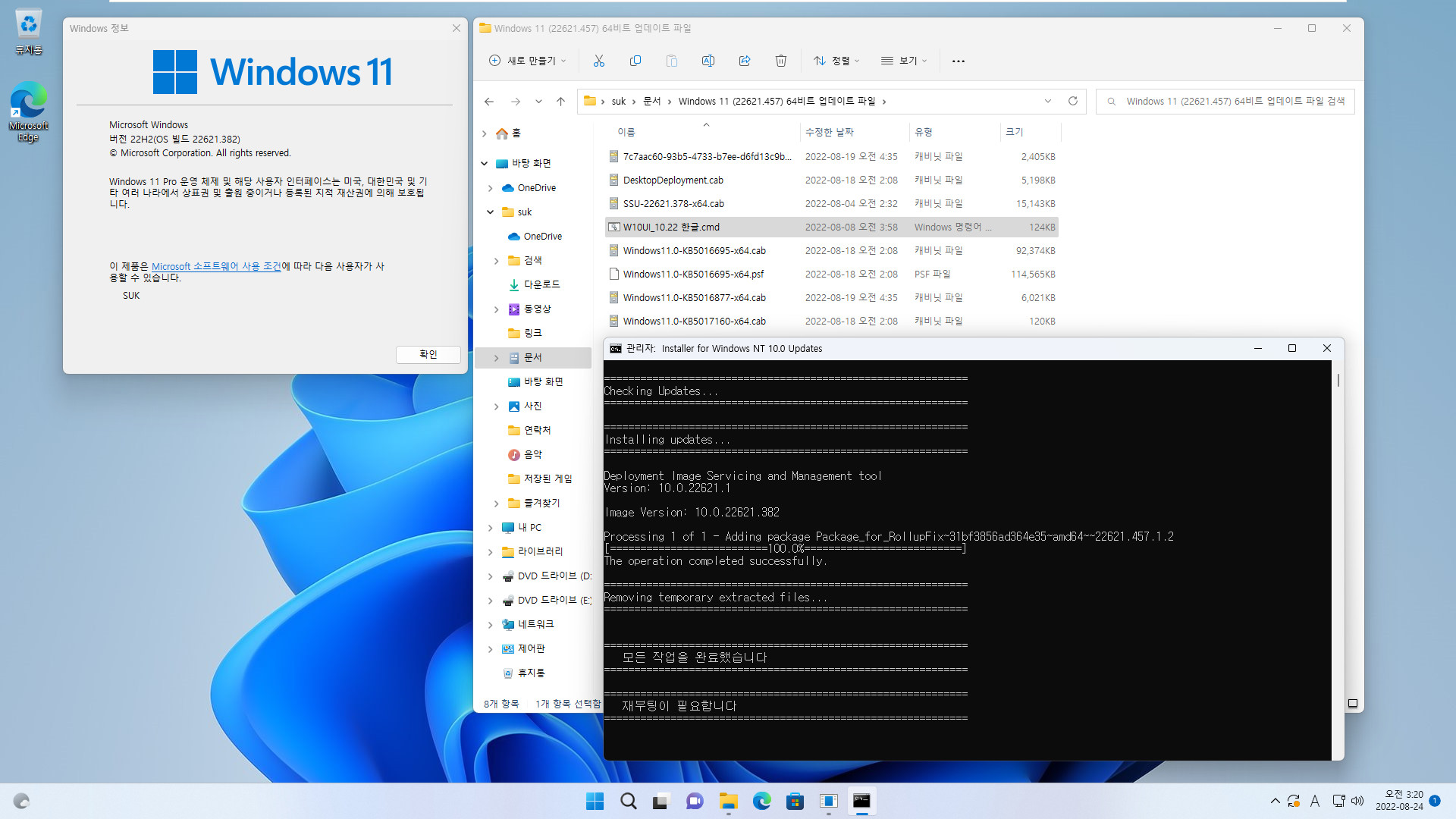Expand the 네트워크 tree node
The width and height of the screenshot is (1456, 819).
click(x=491, y=625)
